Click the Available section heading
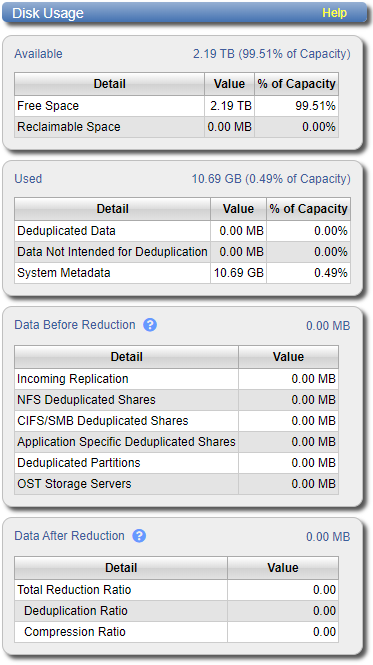 point(38,54)
